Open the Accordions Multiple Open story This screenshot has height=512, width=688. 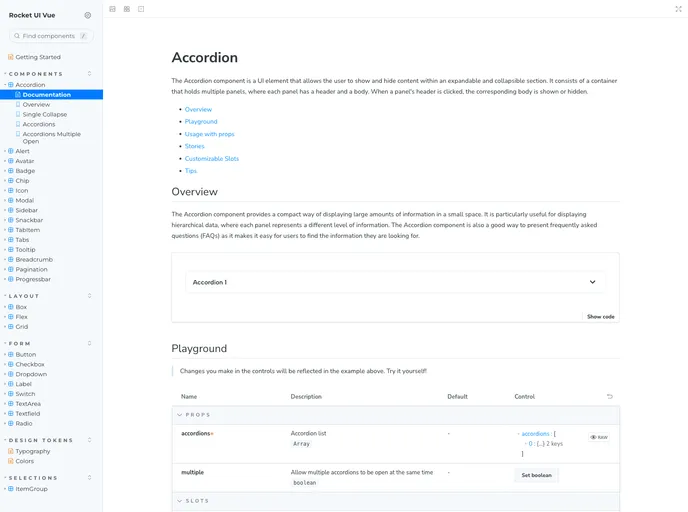(x=52, y=138)
